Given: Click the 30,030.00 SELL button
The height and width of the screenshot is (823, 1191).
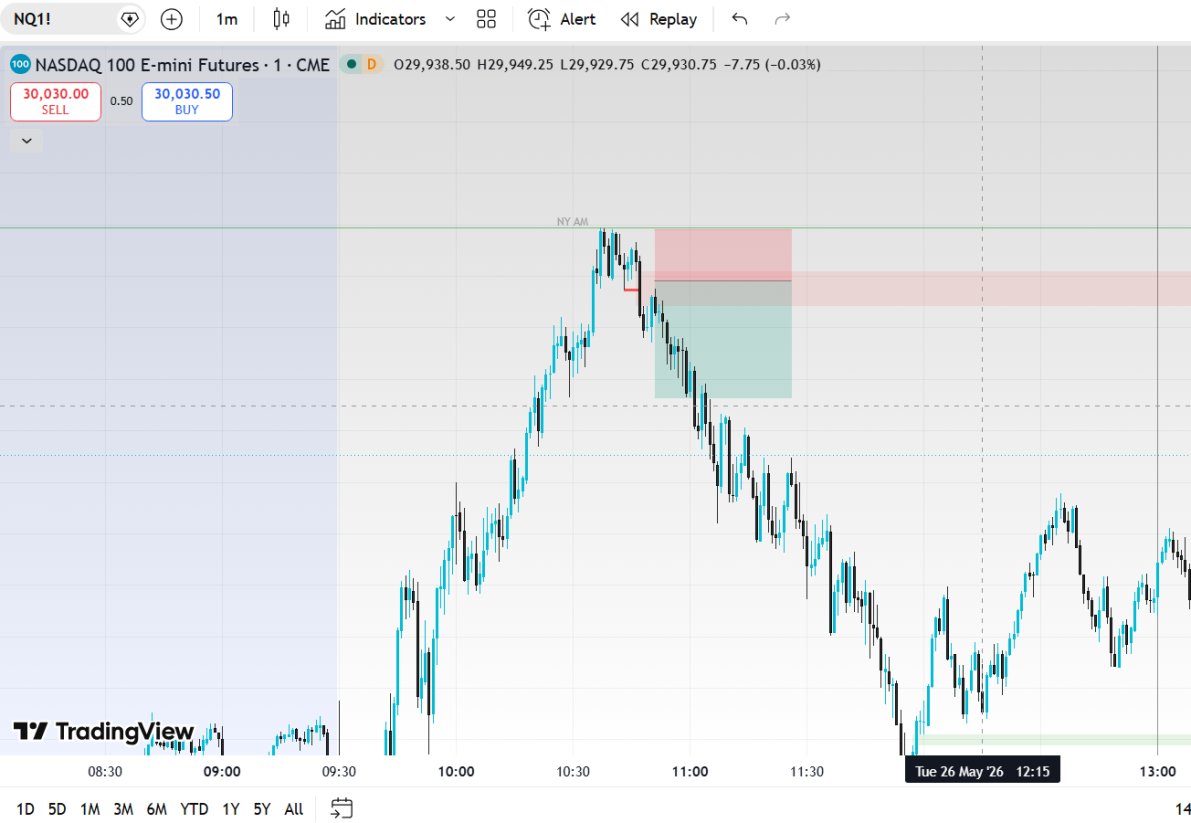Looking at the screenshot, I should coord(55,102).
